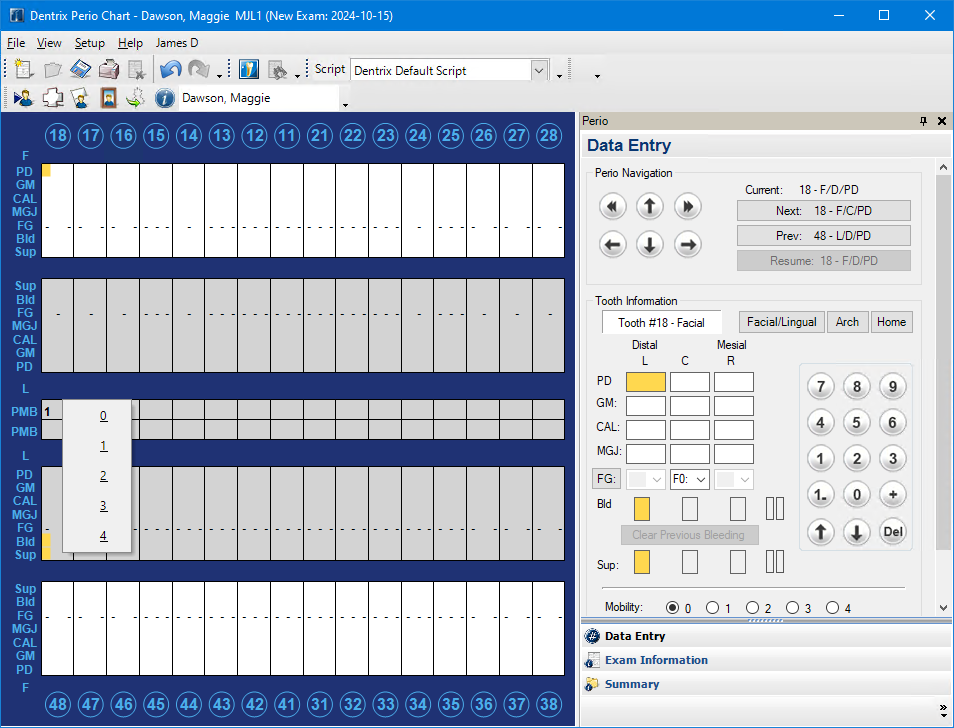Click the New Exam icon in toolbar
The width and height of the screenshot is (954, 728).
pos(24,70)
